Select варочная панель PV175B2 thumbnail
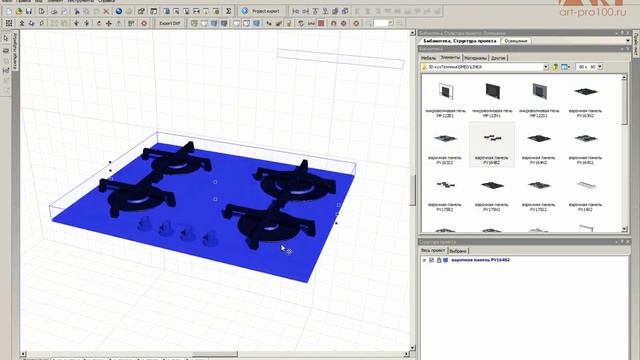 point(445,192)
